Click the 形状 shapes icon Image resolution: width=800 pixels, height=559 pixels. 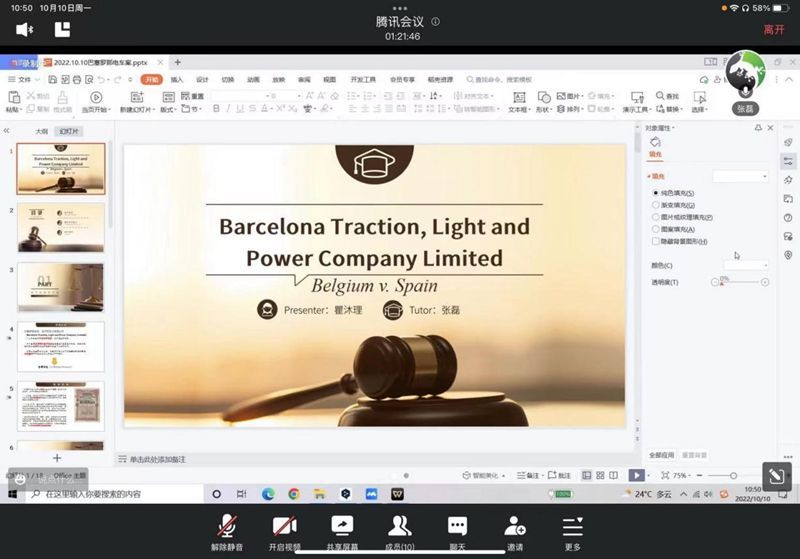click(543, 97)
